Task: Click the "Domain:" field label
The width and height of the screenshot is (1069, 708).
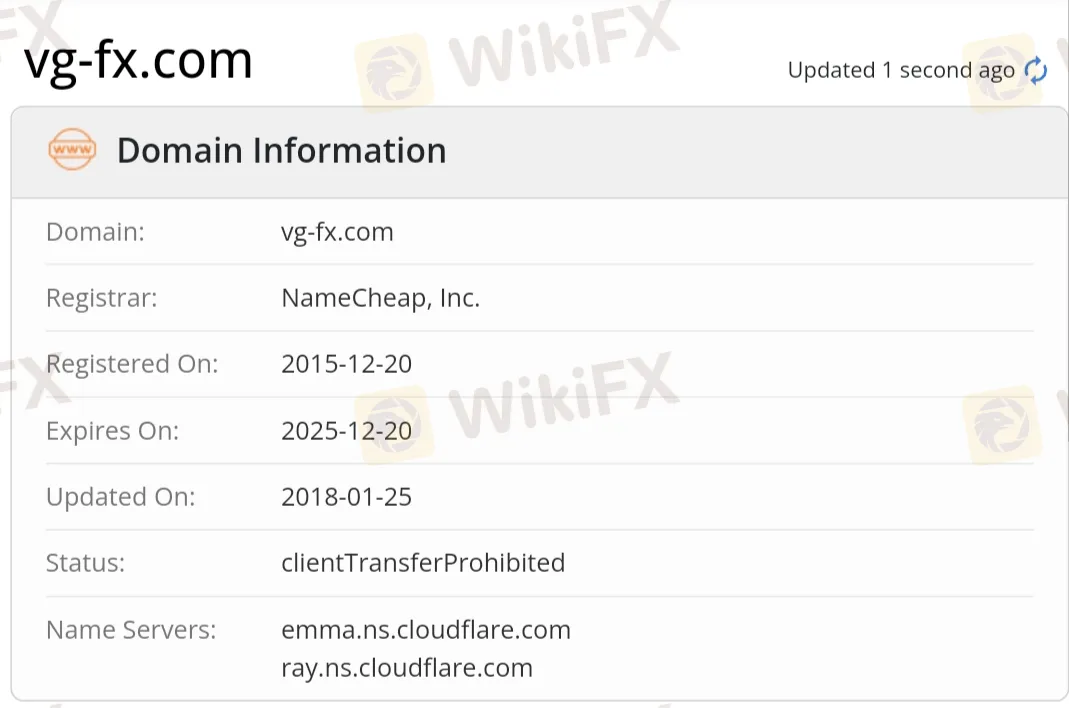Action: pyautogui.click(x=95, y=232)
